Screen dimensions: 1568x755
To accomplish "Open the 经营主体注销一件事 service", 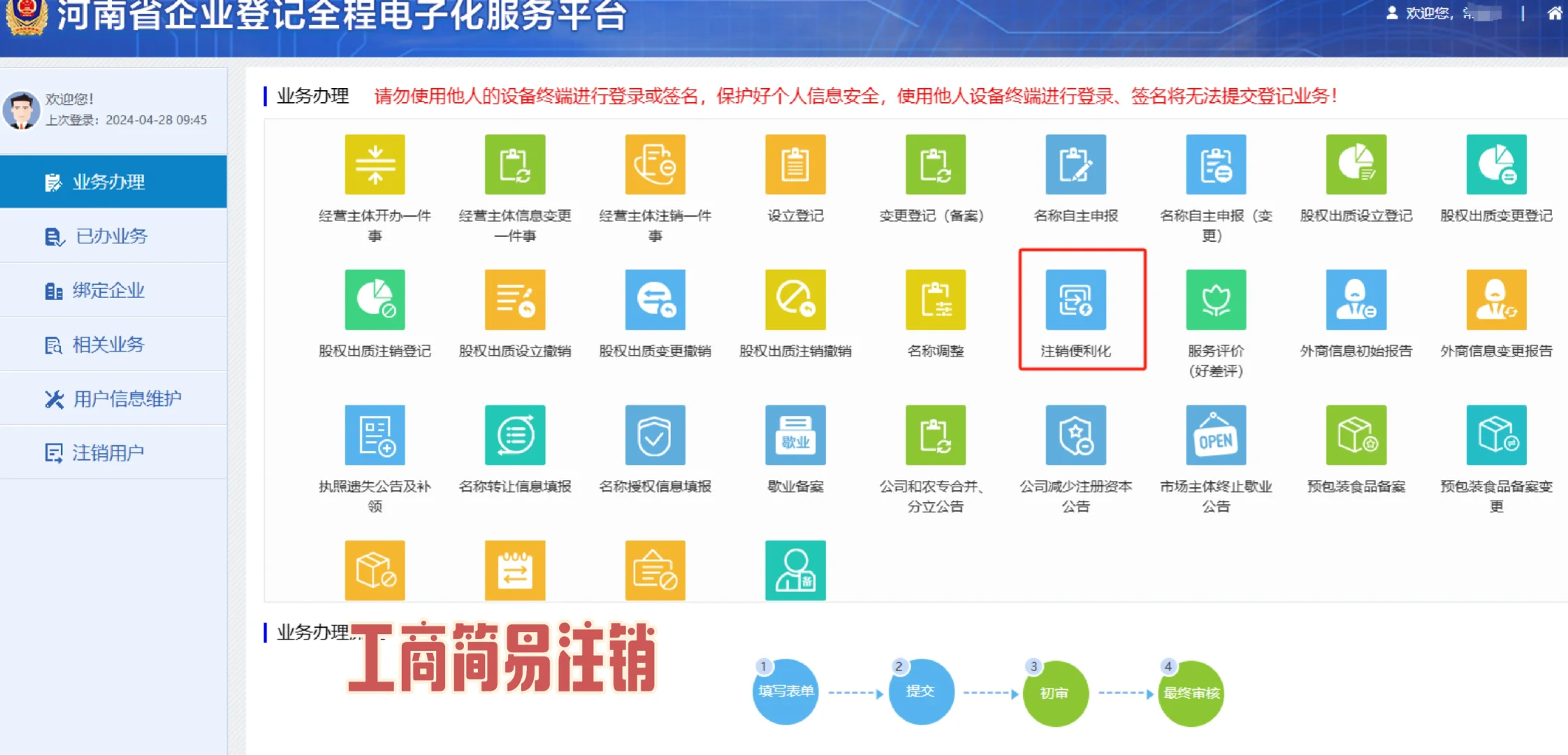I will tap(655, 166).
